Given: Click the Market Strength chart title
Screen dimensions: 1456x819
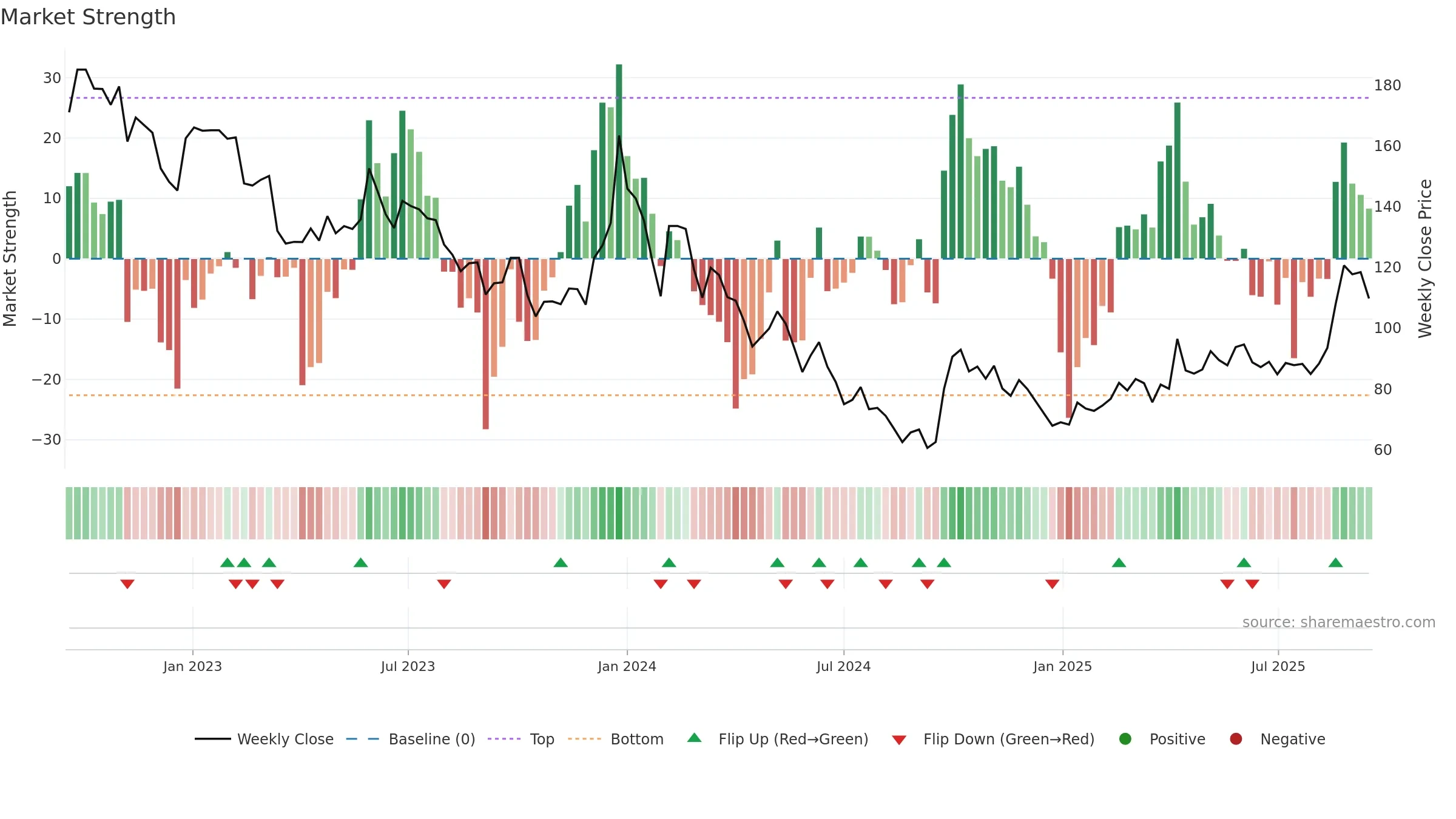Looking at the screenshot, I should [x=89, y=17].
